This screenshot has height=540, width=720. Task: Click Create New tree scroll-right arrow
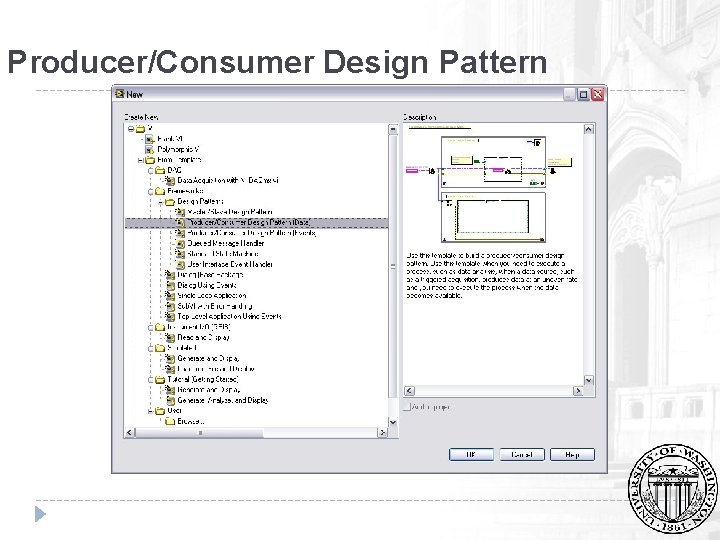382,433
